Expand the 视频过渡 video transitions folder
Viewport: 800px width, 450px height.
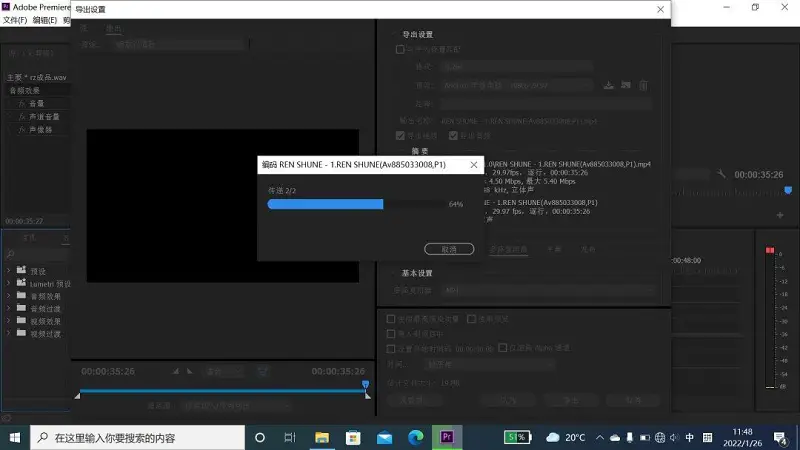pos(8,334)
